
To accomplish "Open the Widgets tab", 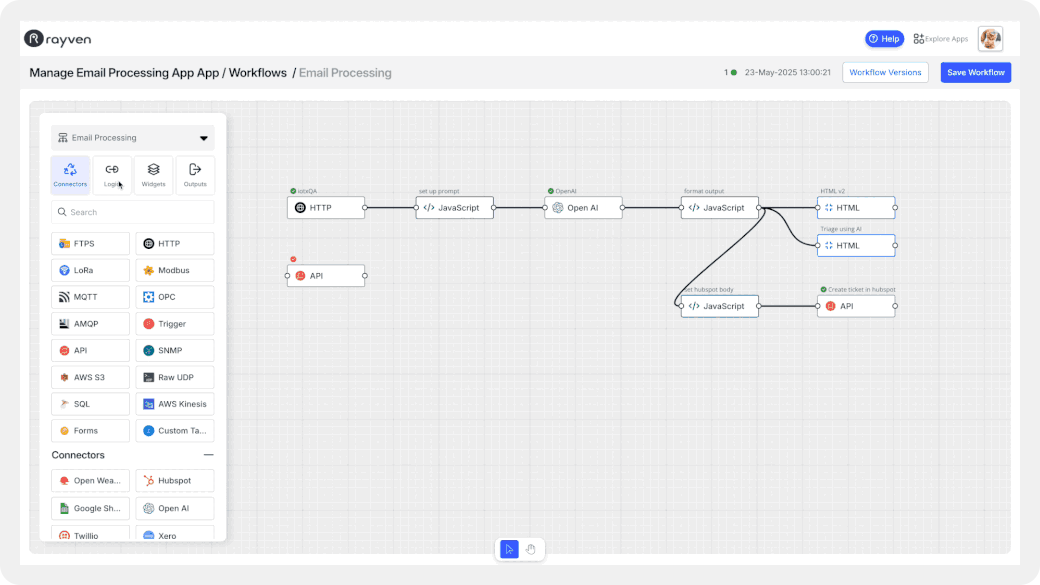I will [153, 175].
